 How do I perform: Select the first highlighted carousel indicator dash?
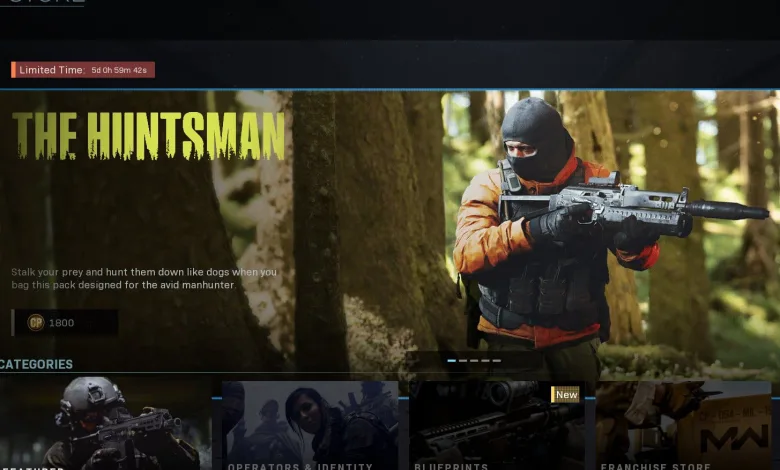tap(452, 360)
